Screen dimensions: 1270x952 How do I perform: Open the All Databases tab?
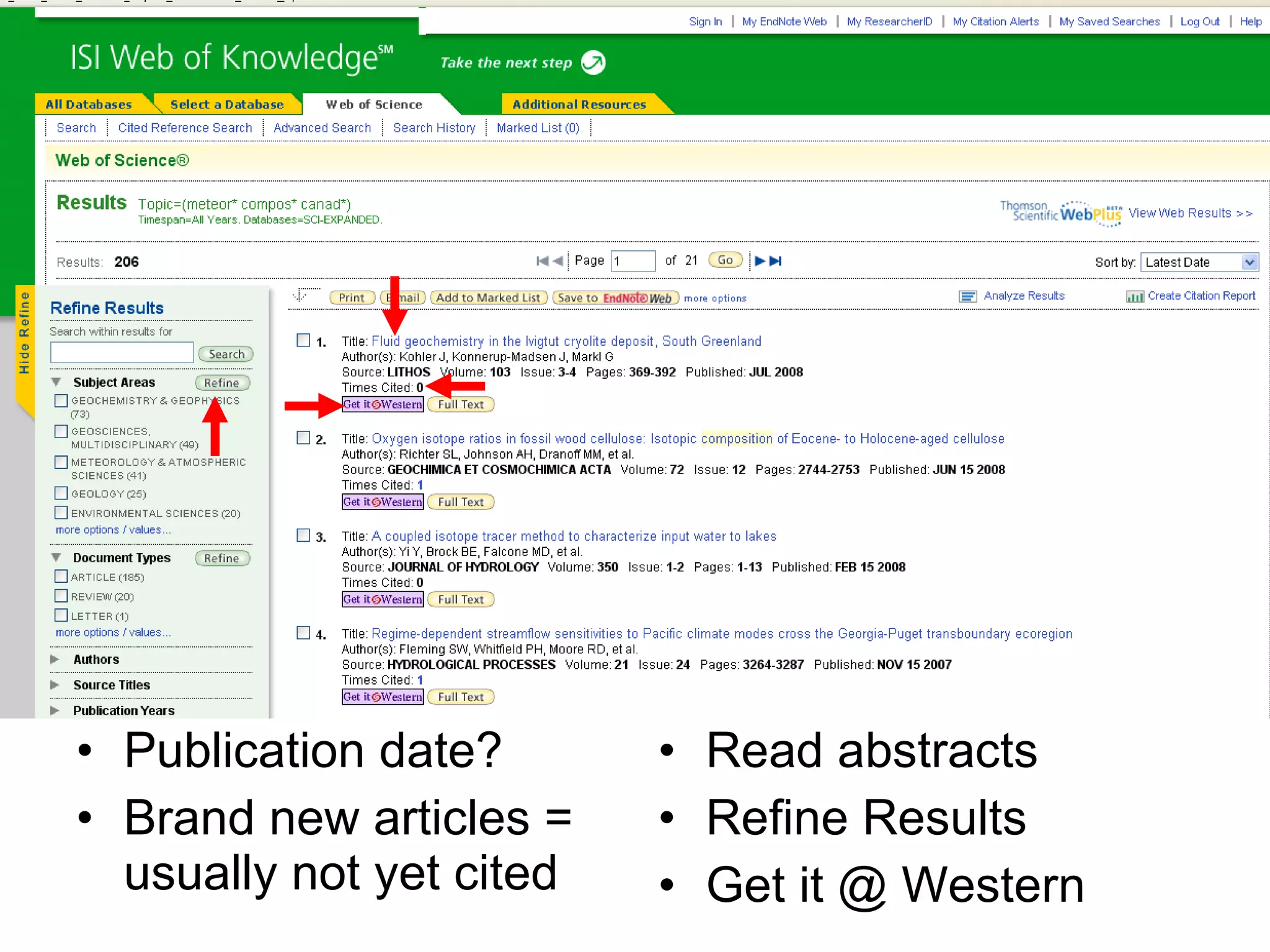[x=89, y=104]
